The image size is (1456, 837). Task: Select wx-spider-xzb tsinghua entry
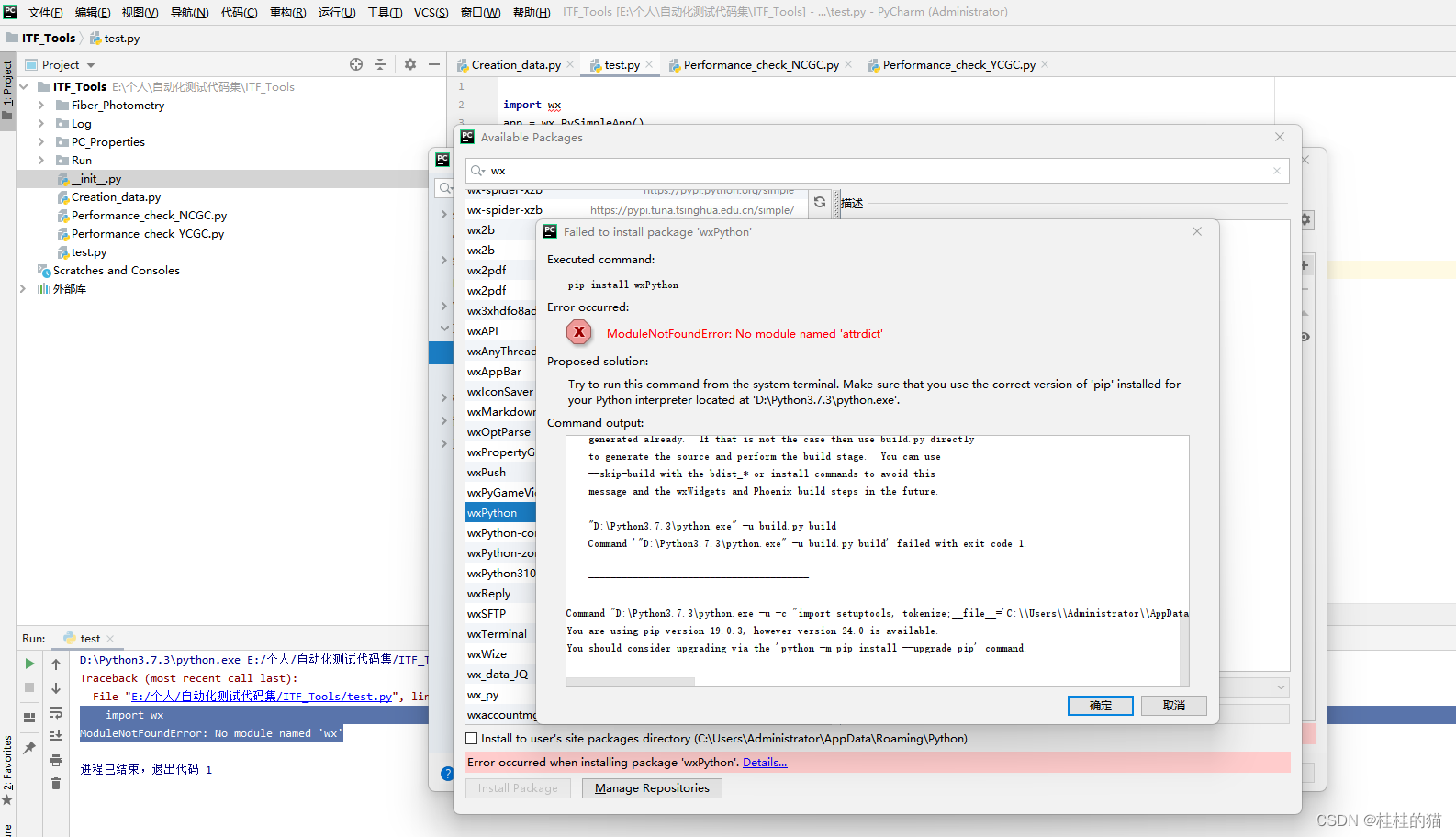(x=636, y=210)
